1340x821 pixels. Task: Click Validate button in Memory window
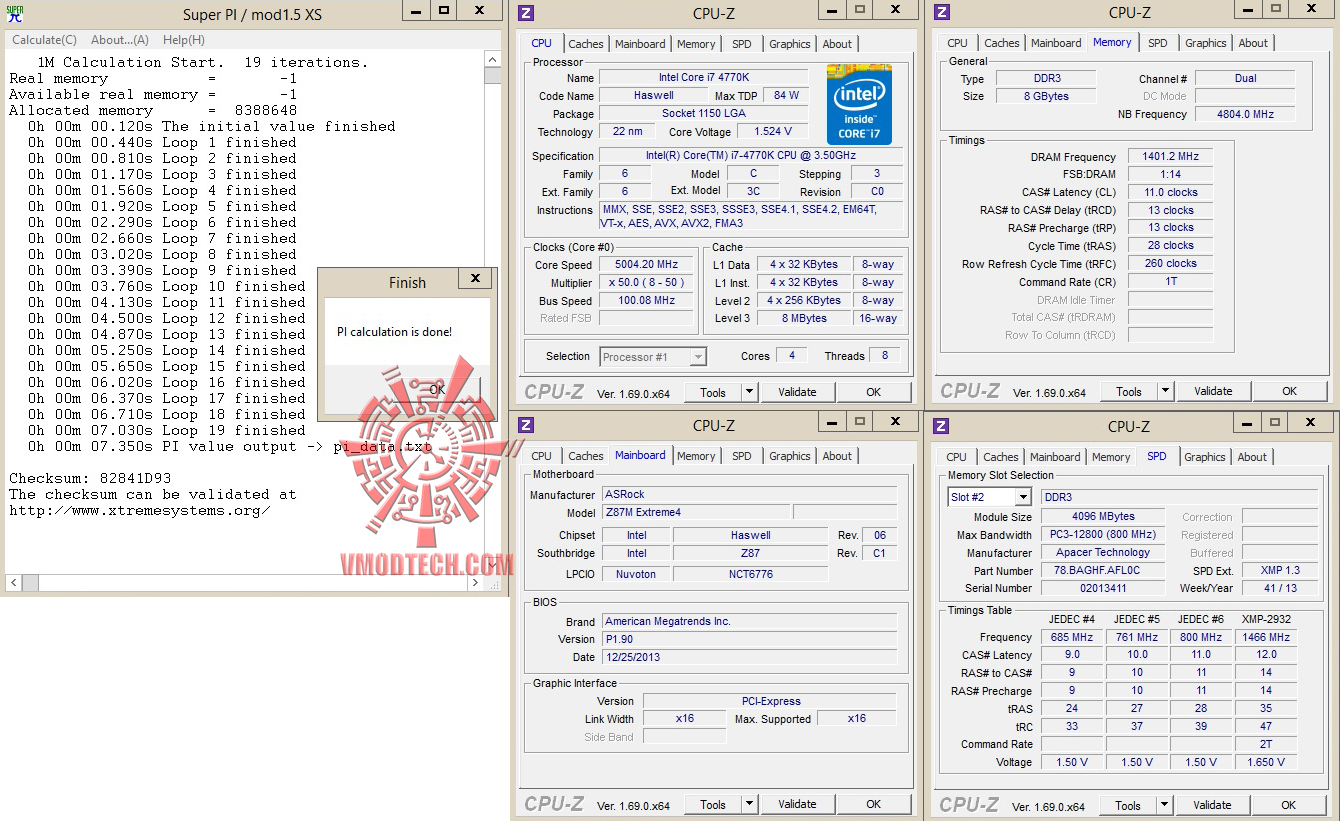[1213, 391]
